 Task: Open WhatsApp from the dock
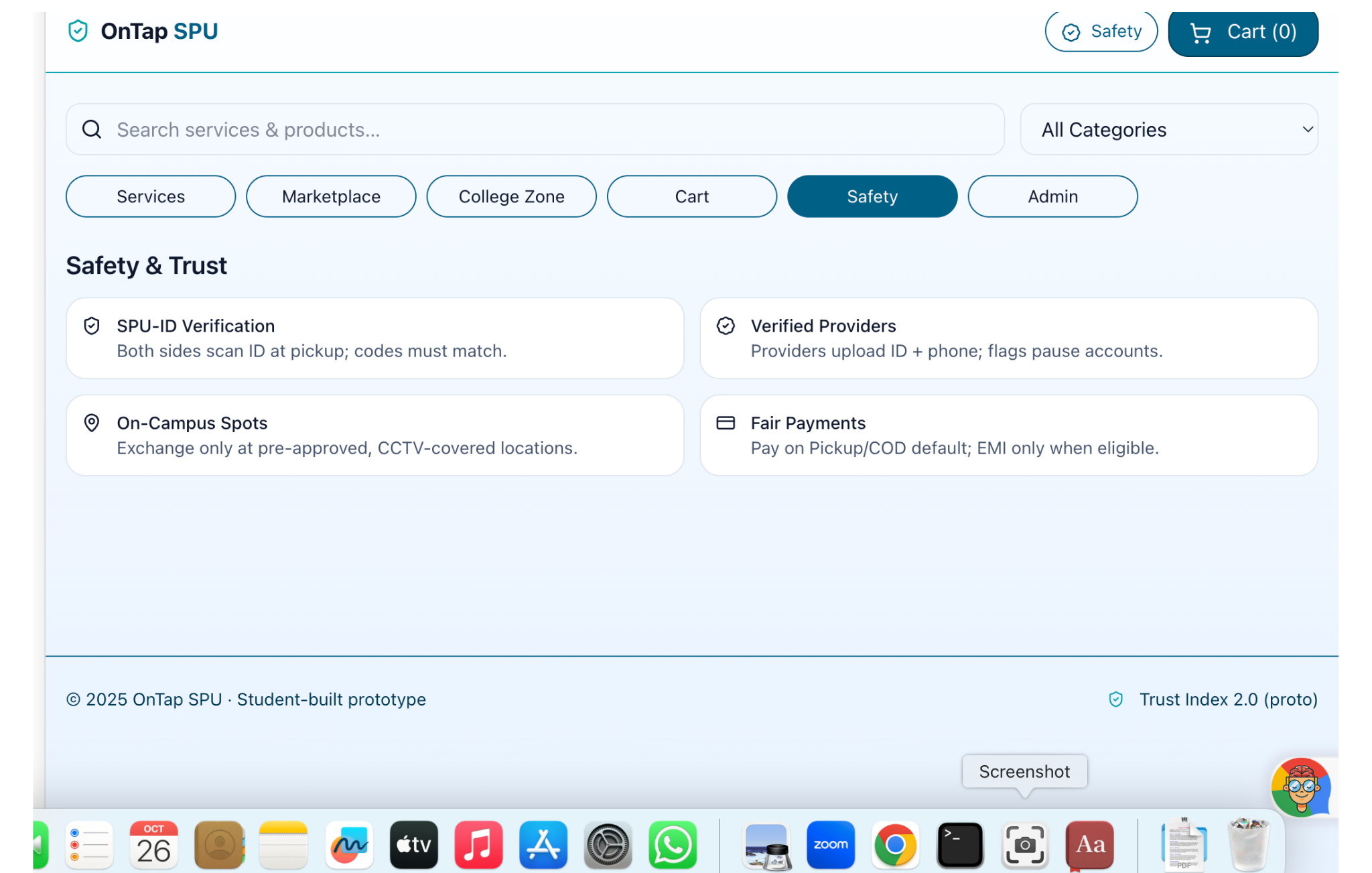tap(672, 845)
